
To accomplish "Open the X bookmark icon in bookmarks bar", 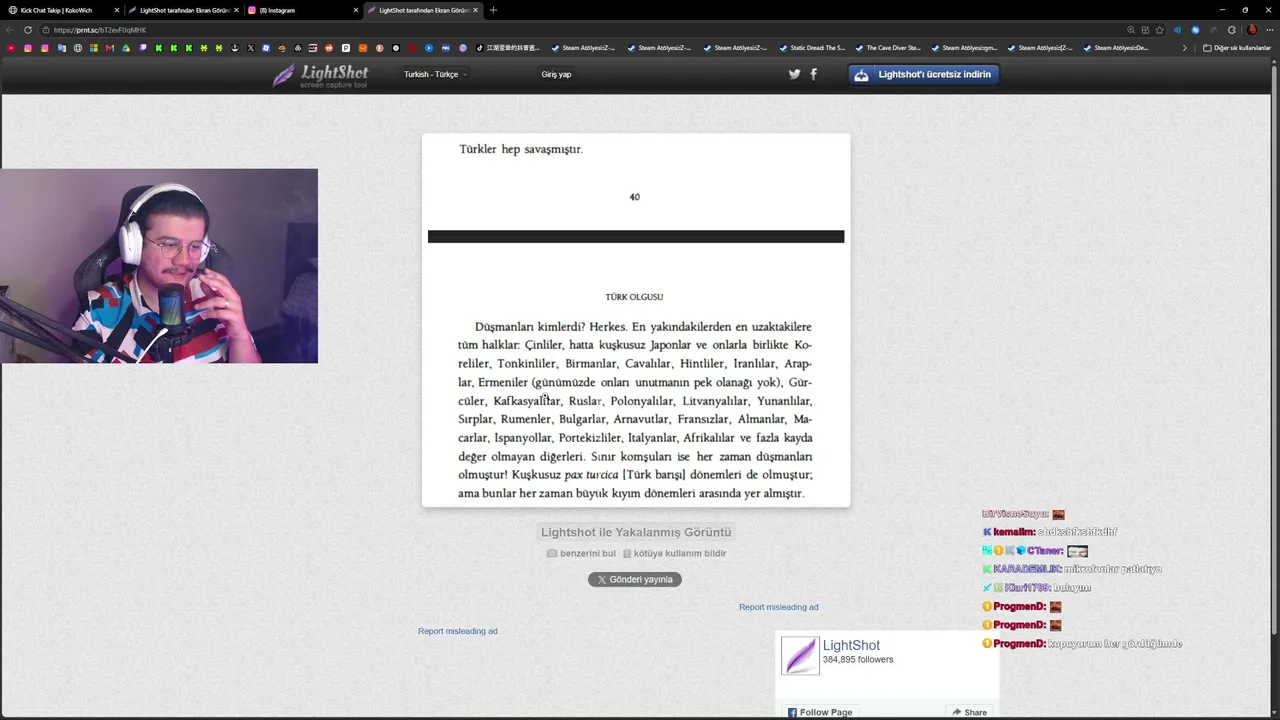I will tap(251, 47).
